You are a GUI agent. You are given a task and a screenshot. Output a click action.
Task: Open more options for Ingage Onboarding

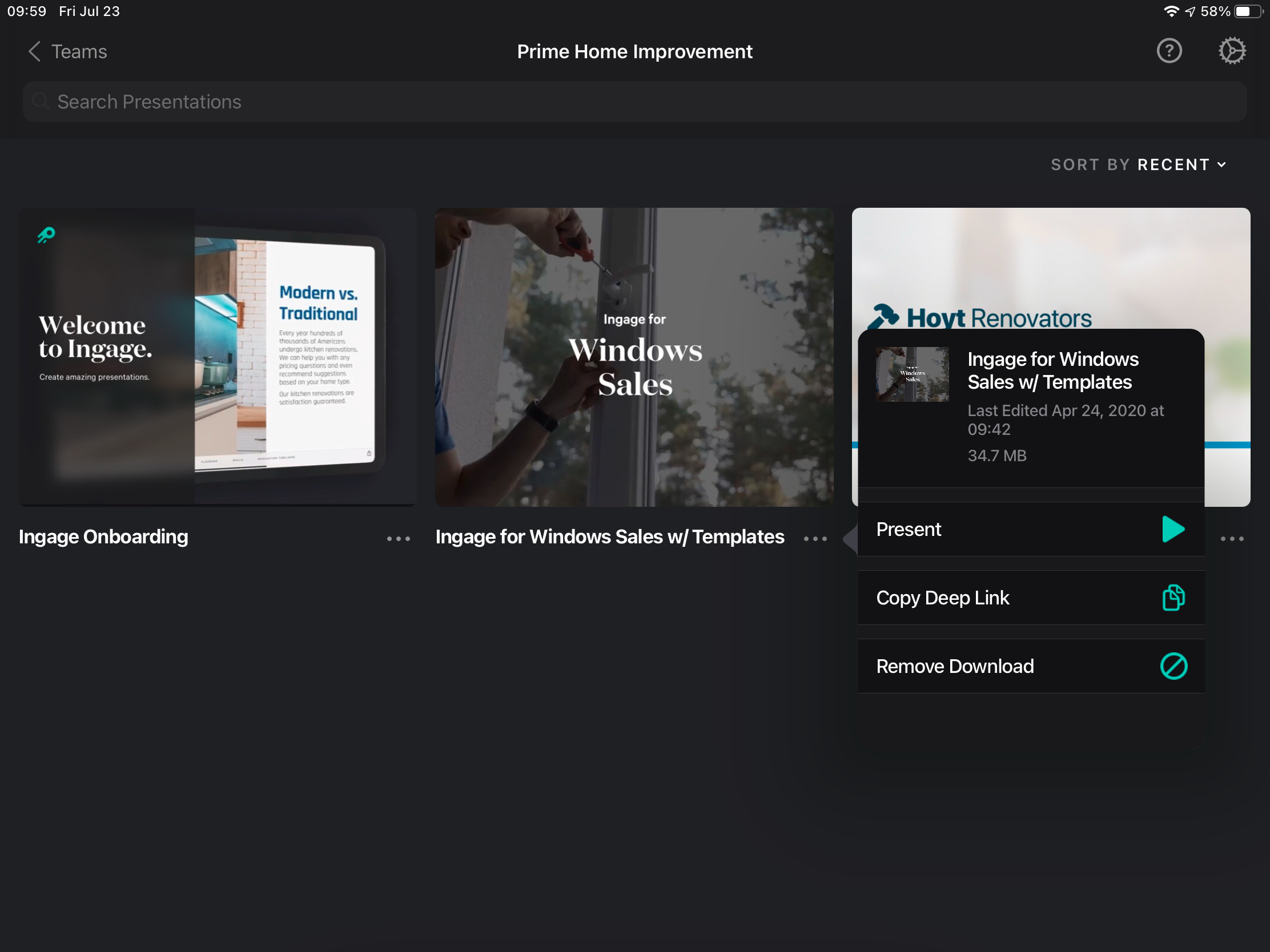point(399,539)
